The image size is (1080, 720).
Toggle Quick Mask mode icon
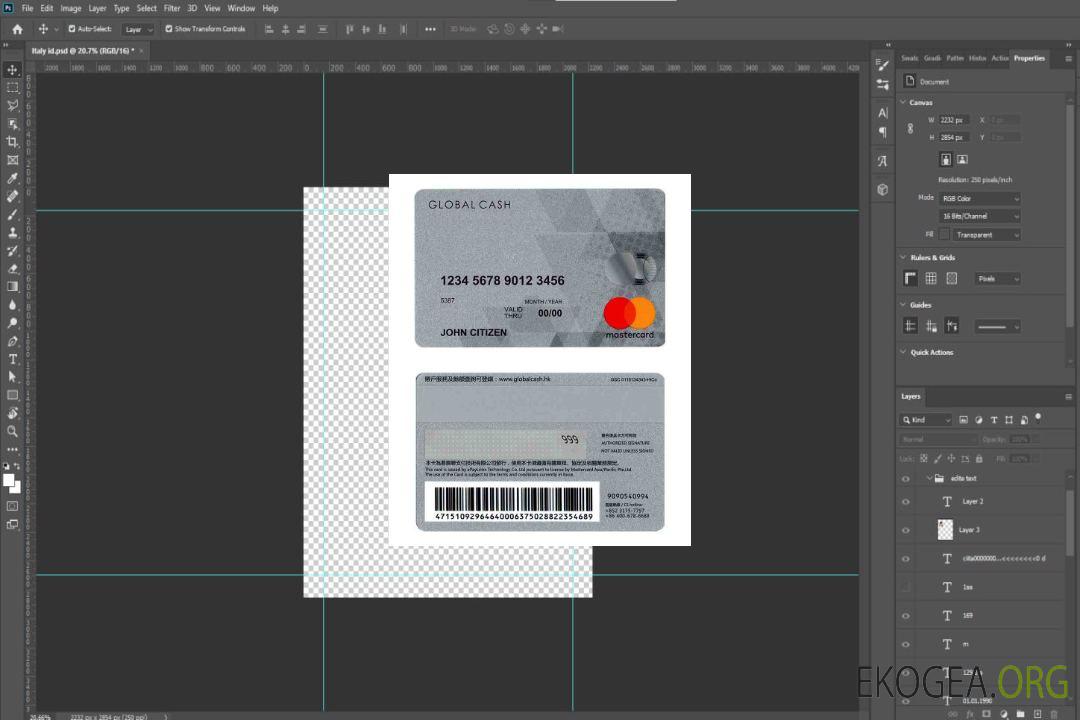pyautogui.click(x=12, y=506)
